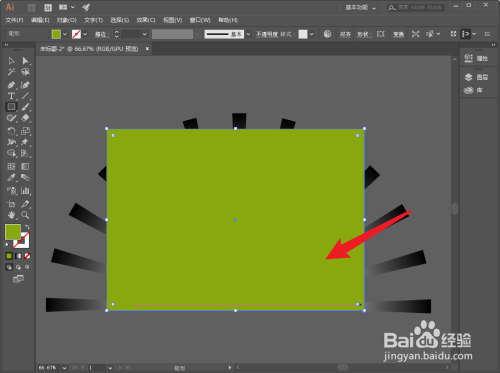Screen dimensions: 500x373
Task: Select the Column Graph tool
Action: (25, 191)
